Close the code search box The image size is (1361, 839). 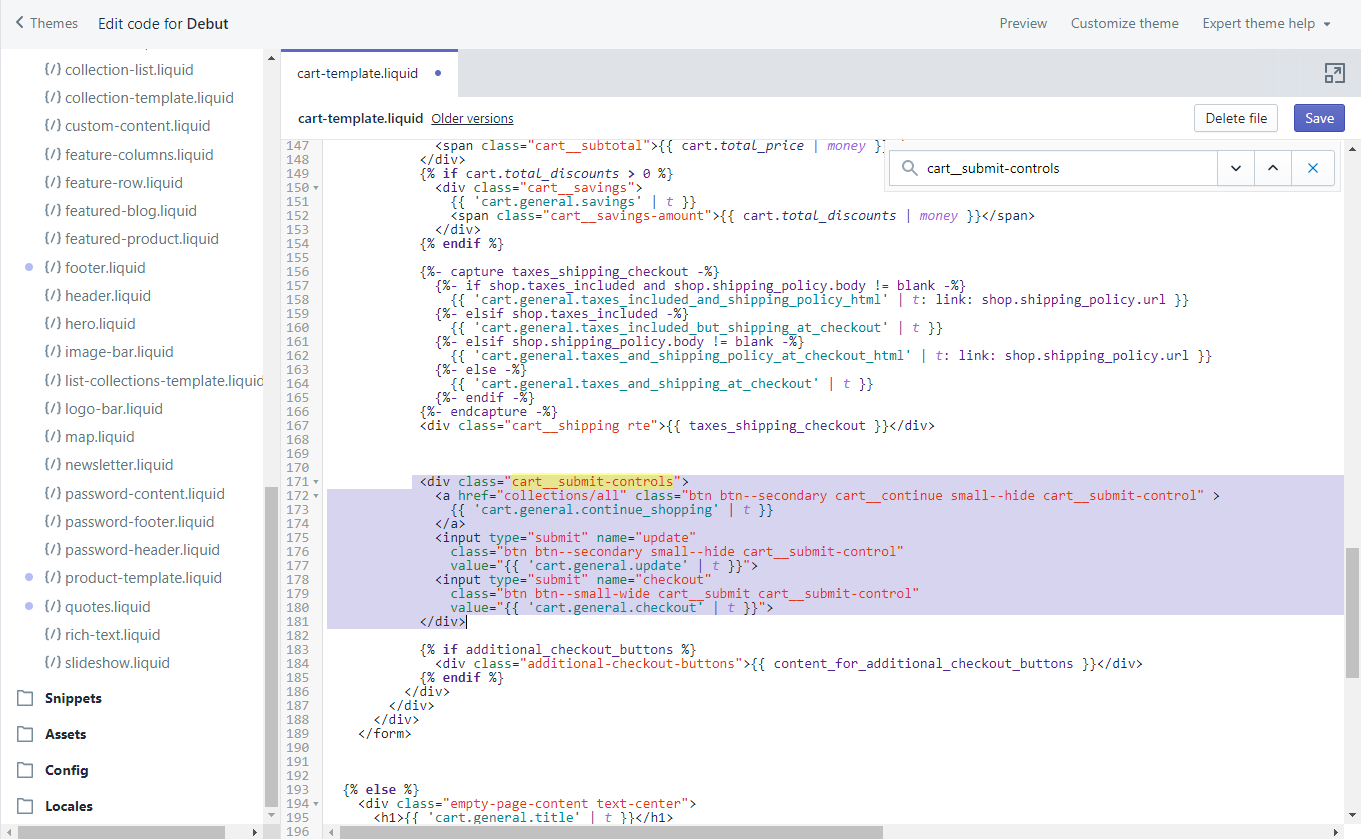(1312, 168)
